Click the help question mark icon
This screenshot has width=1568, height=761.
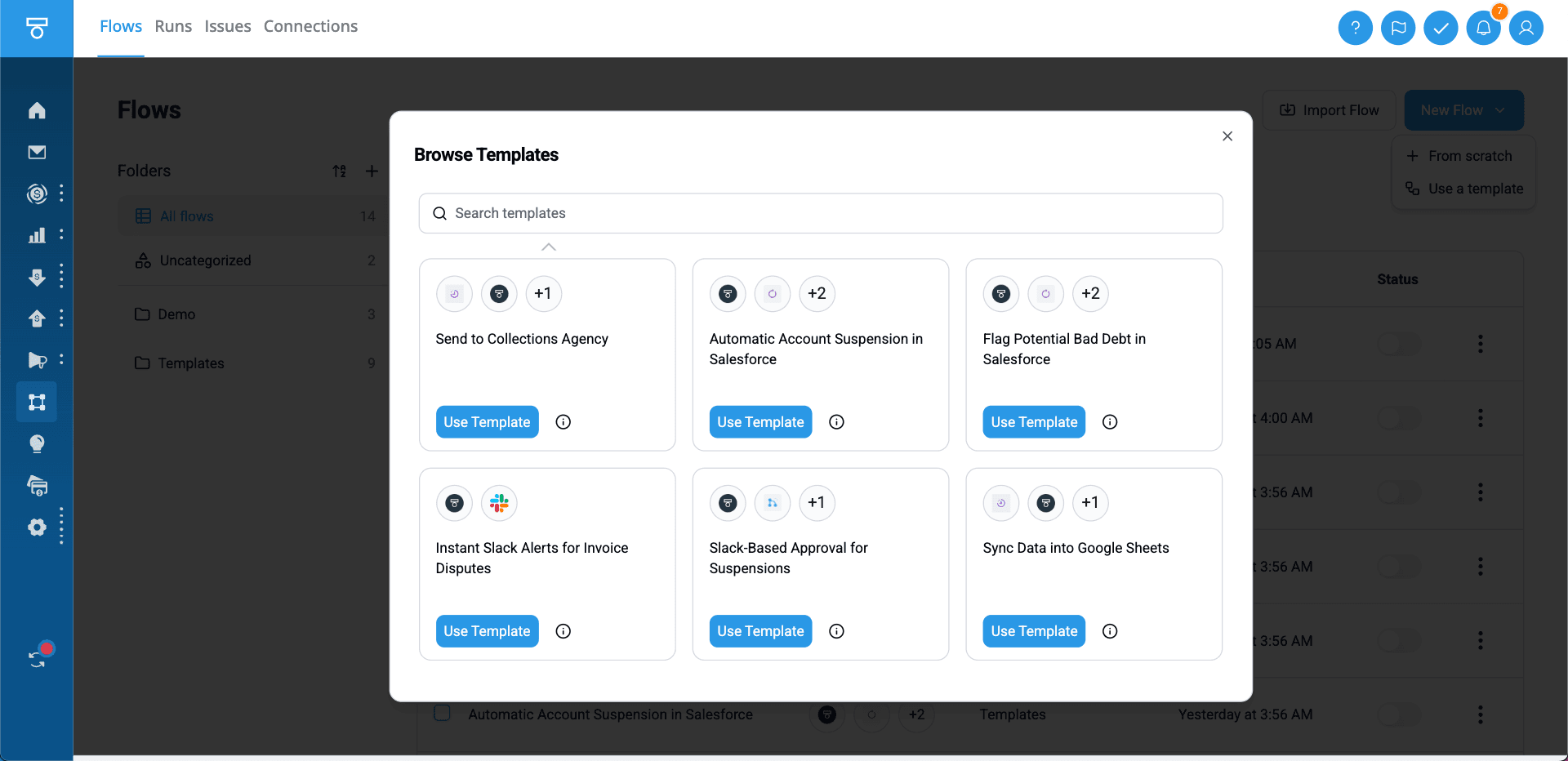pyautogui.click(x=1355, y=28)
